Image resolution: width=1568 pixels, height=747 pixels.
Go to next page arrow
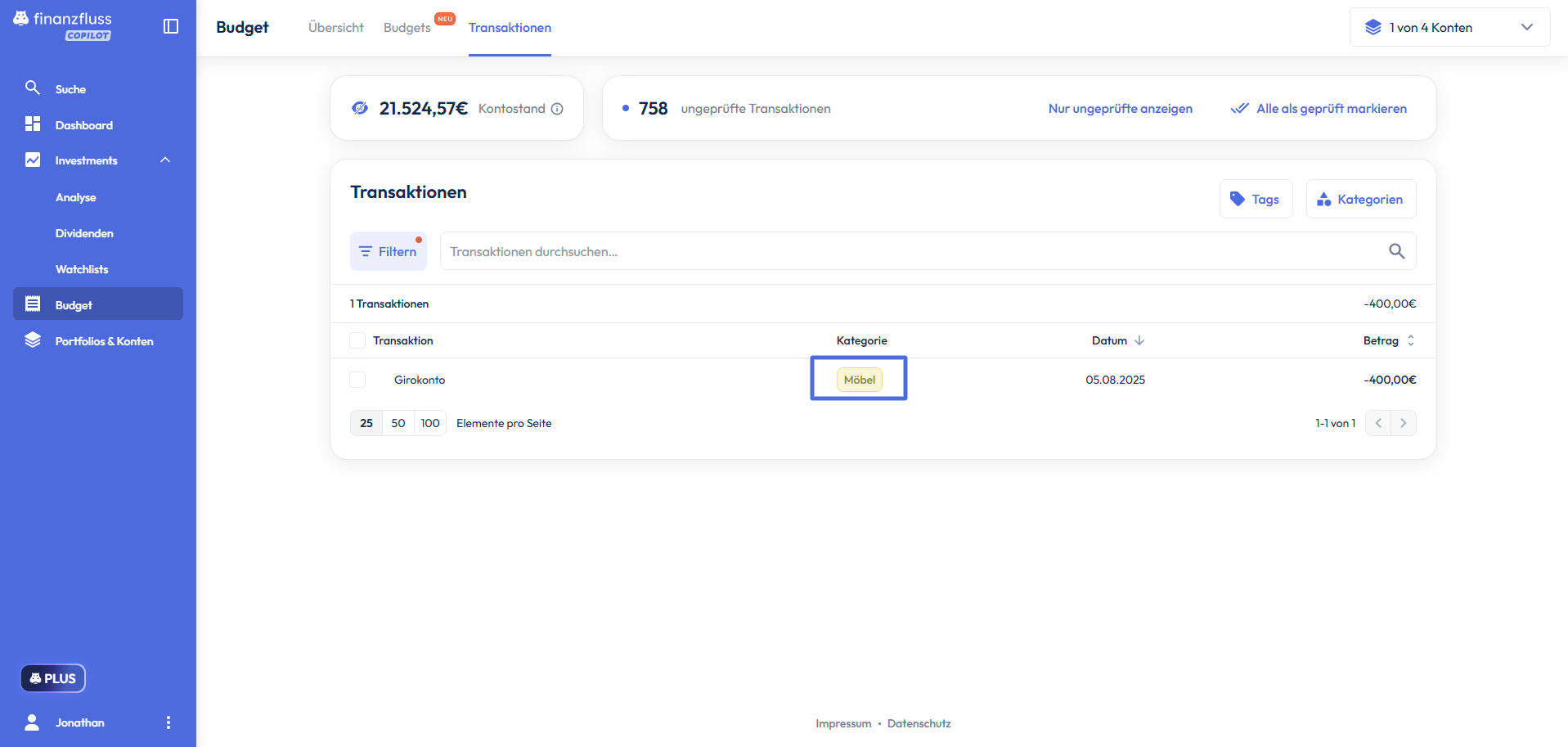point(1403,423)
